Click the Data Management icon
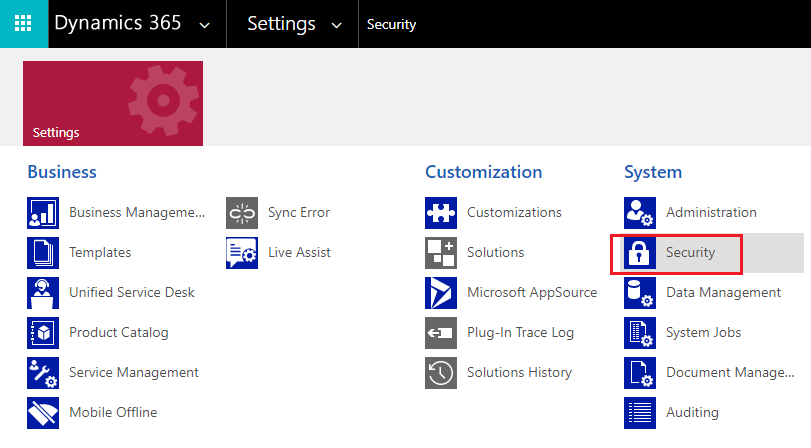Screen dimensions: 811x448 [x=640, y=293]
